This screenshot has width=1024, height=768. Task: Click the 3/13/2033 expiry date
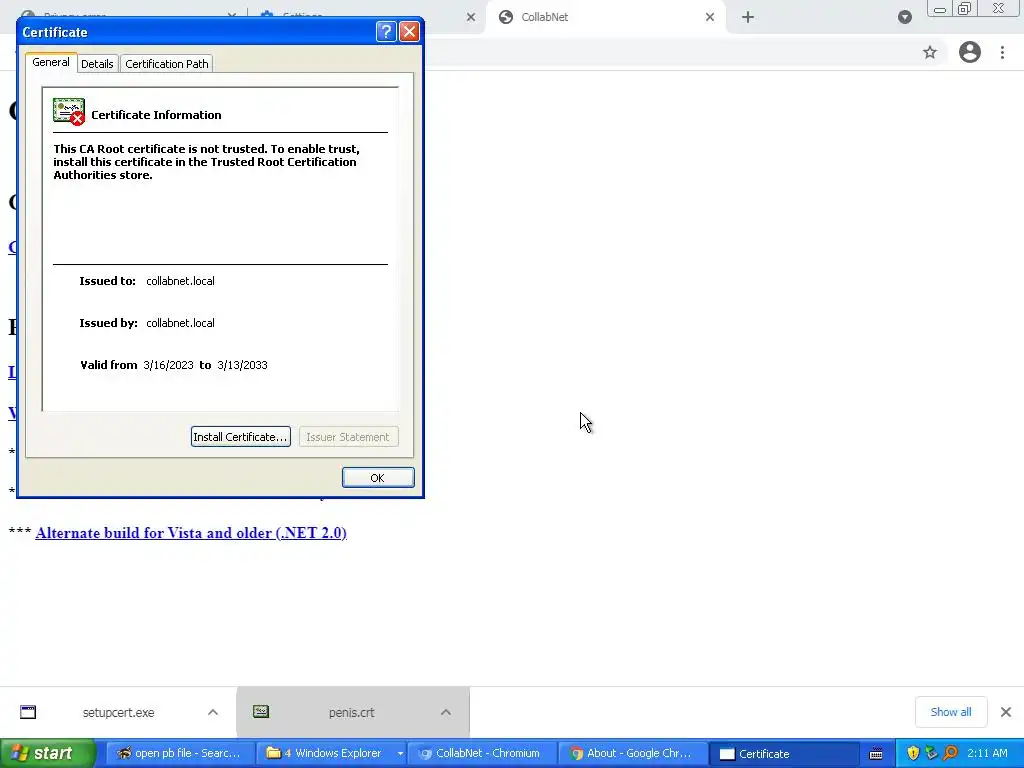[x=242, y=365]
